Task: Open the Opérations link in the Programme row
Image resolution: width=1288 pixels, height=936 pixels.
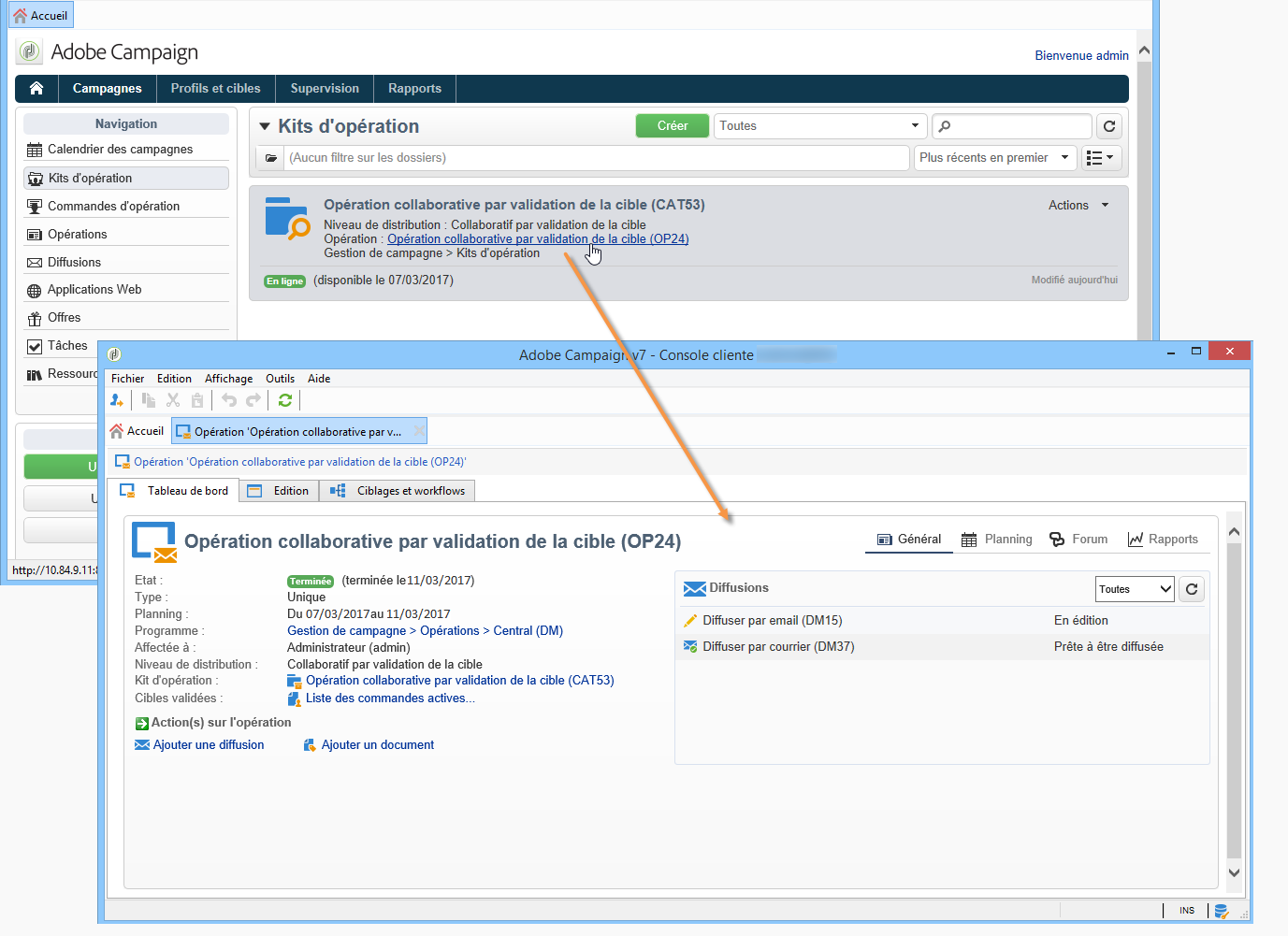Action: [x=449, y=631]
